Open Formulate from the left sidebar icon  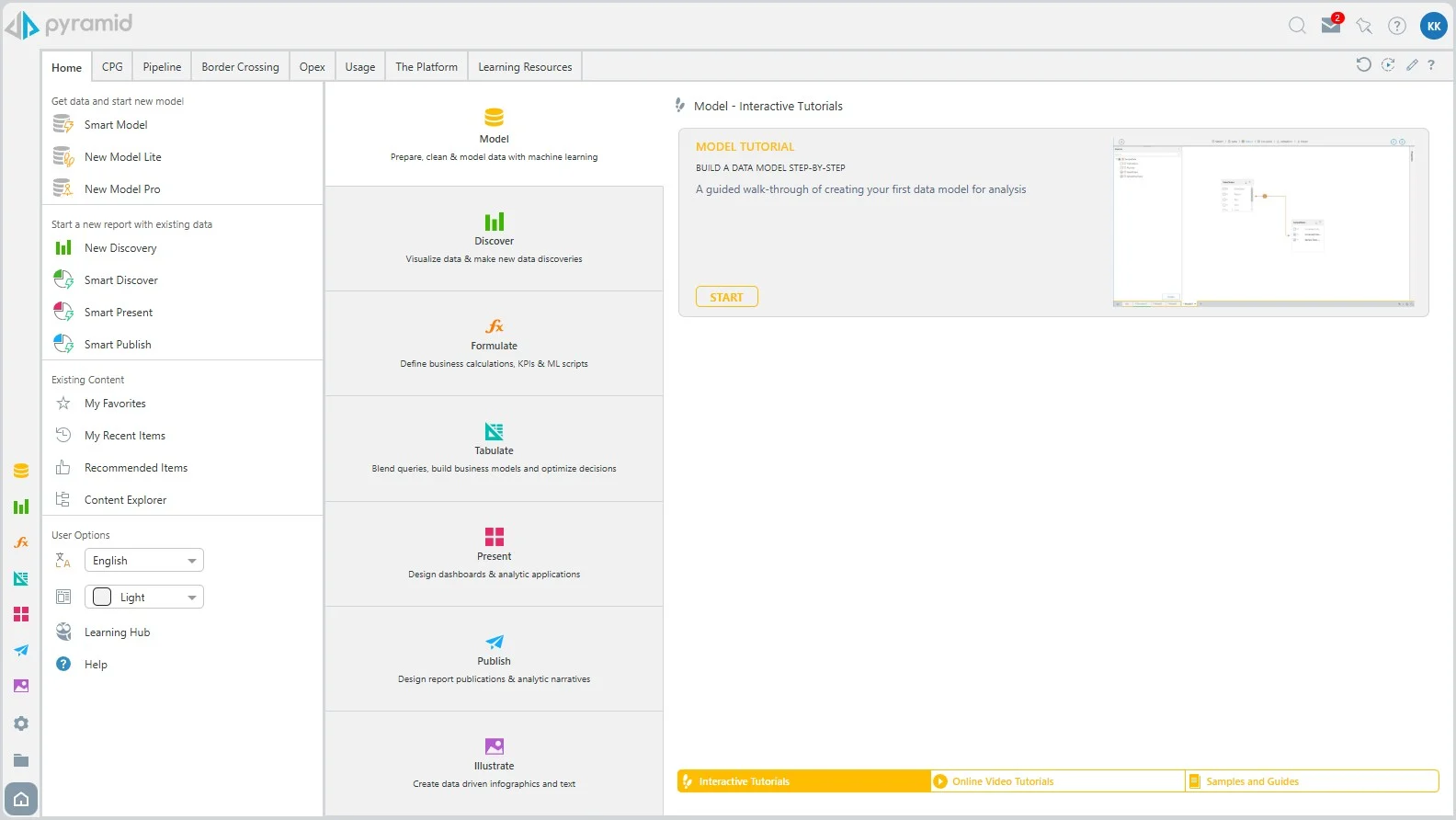click(21, 542)
